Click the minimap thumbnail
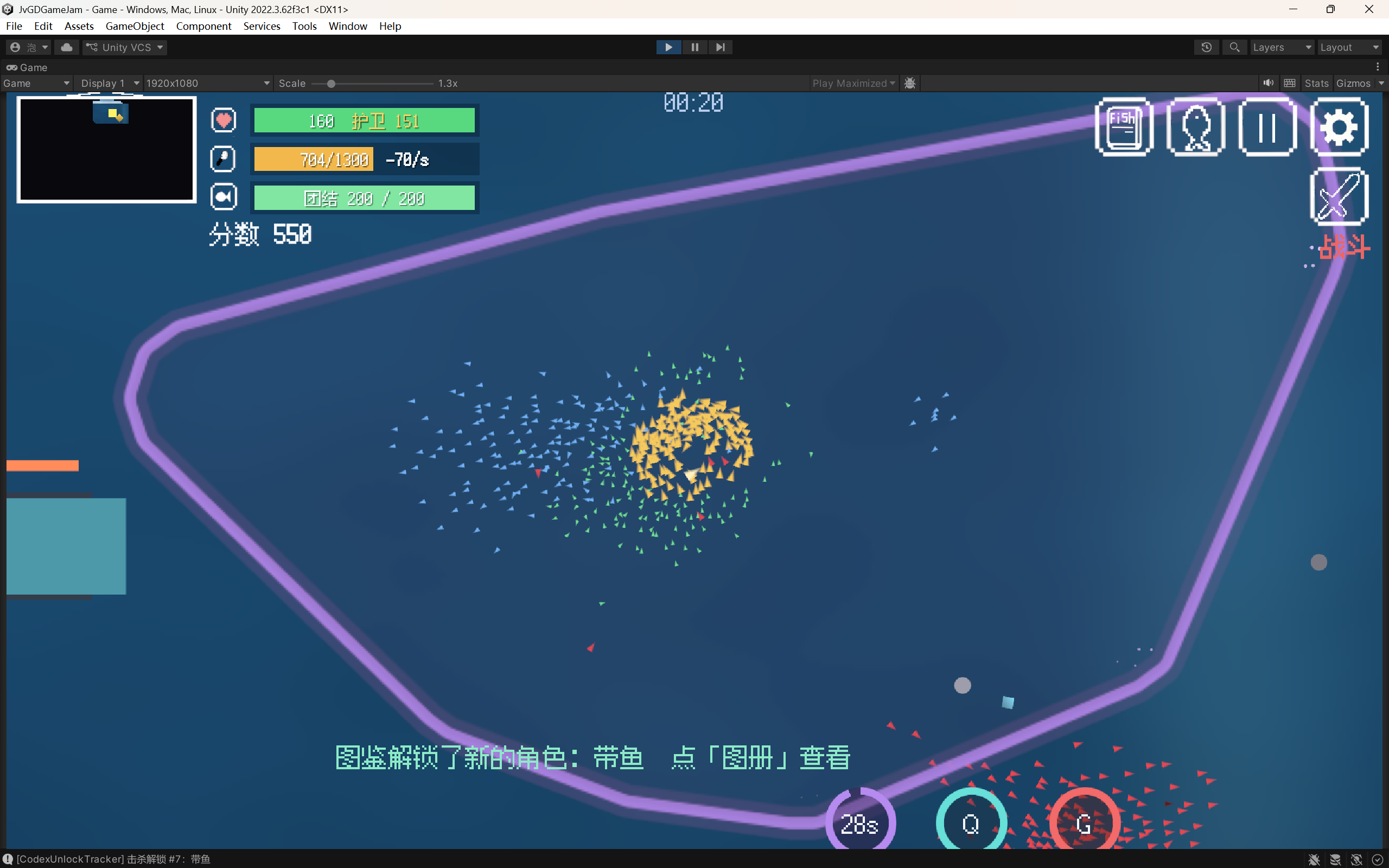Screen dimensions: 1389x868 107,149
